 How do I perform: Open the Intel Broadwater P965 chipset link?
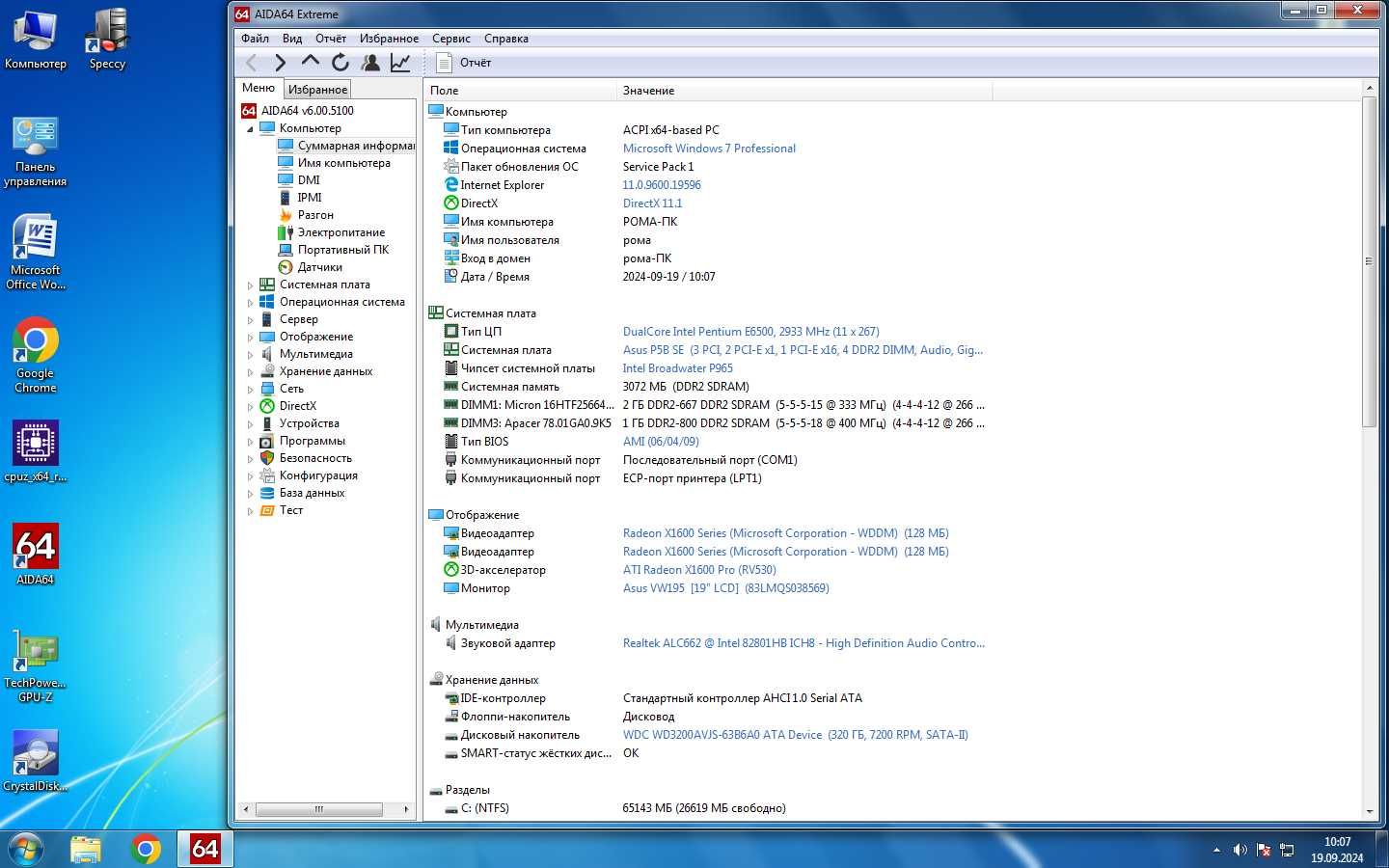(677, 368)
